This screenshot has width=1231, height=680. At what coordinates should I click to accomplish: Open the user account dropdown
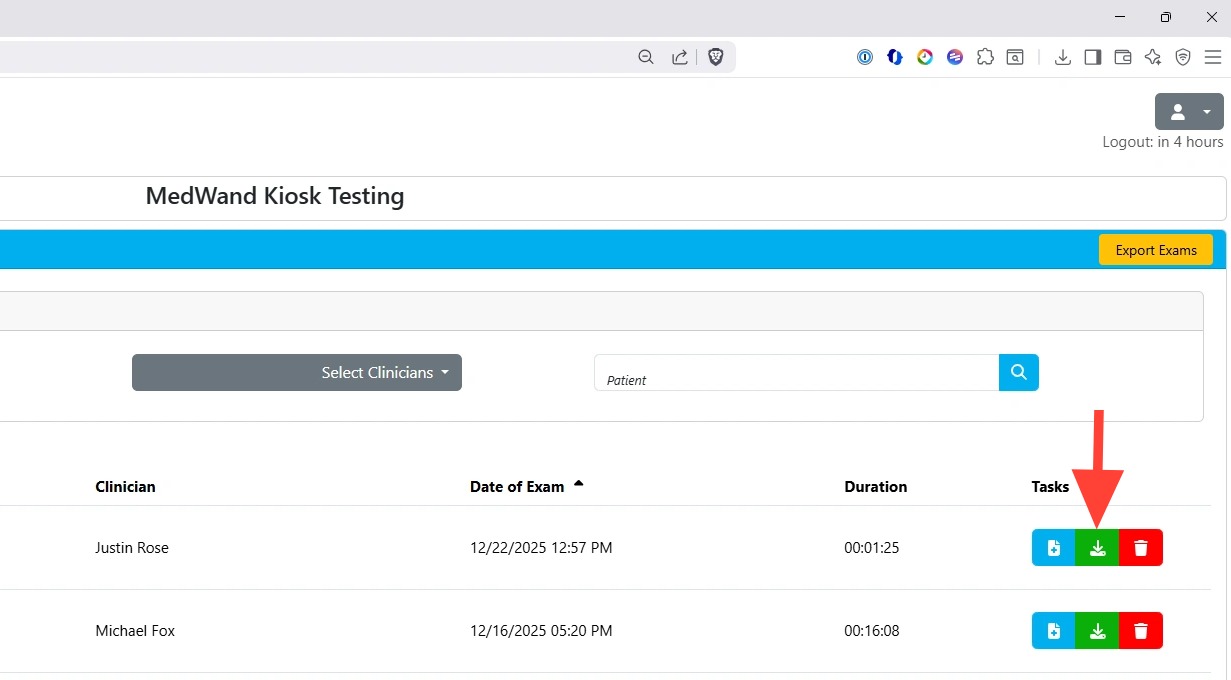point(1189,111)
